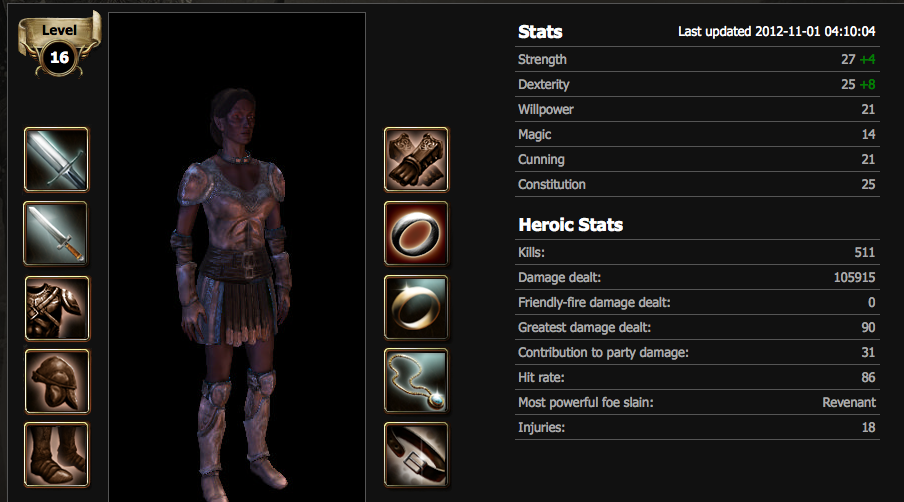Click the boots equipment slot
Viewport: 904px width, 502px height.
57,455
